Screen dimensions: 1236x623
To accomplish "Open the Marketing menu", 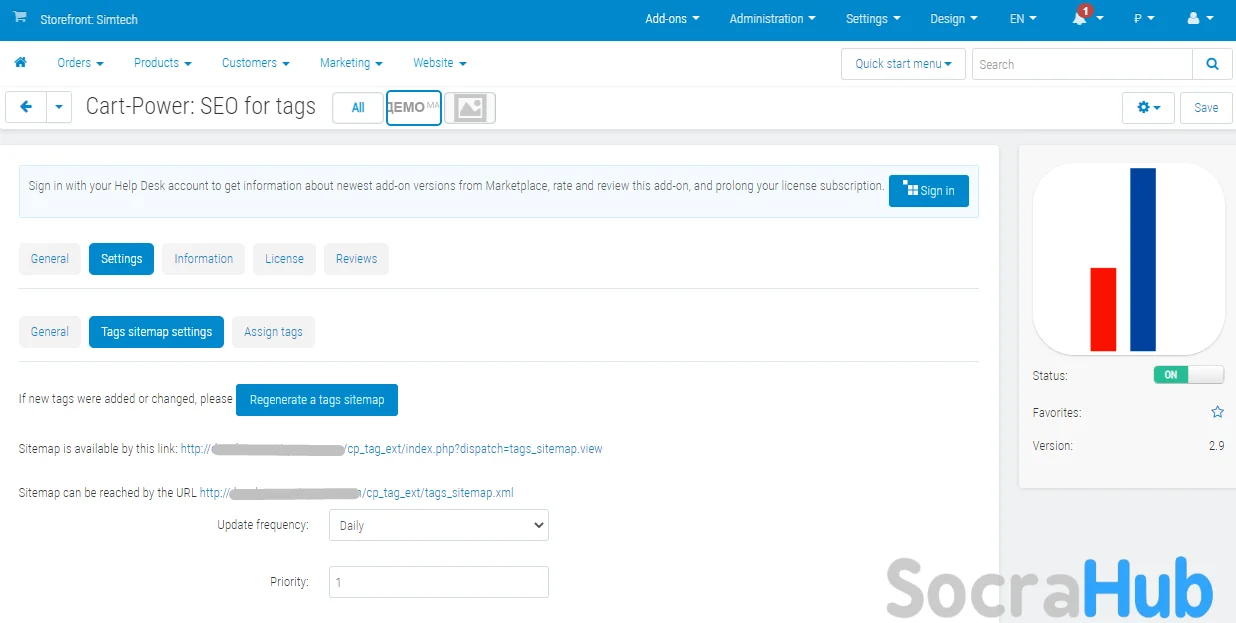I will (x=351, y=63).
